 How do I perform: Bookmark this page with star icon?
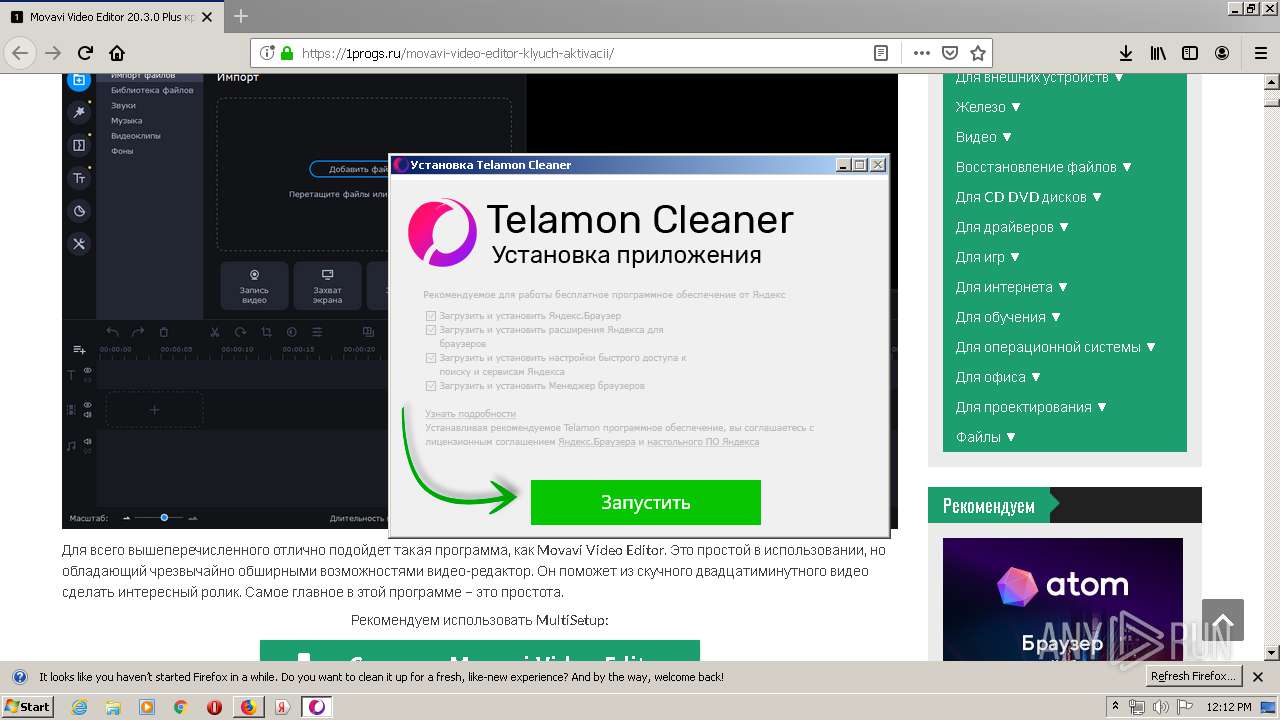[978, 53]
